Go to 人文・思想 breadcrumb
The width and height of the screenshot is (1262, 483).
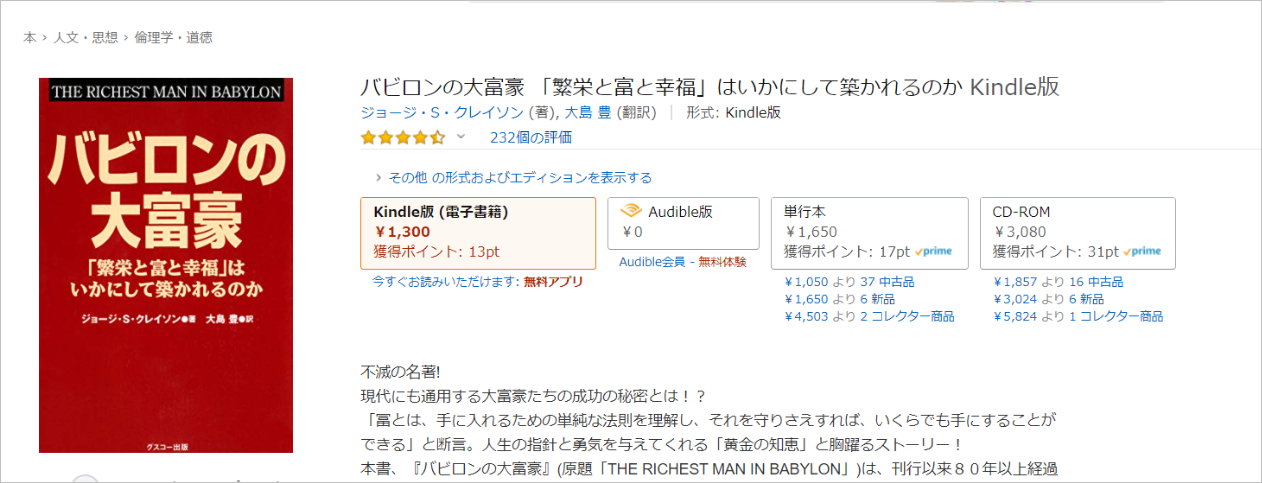85,37
